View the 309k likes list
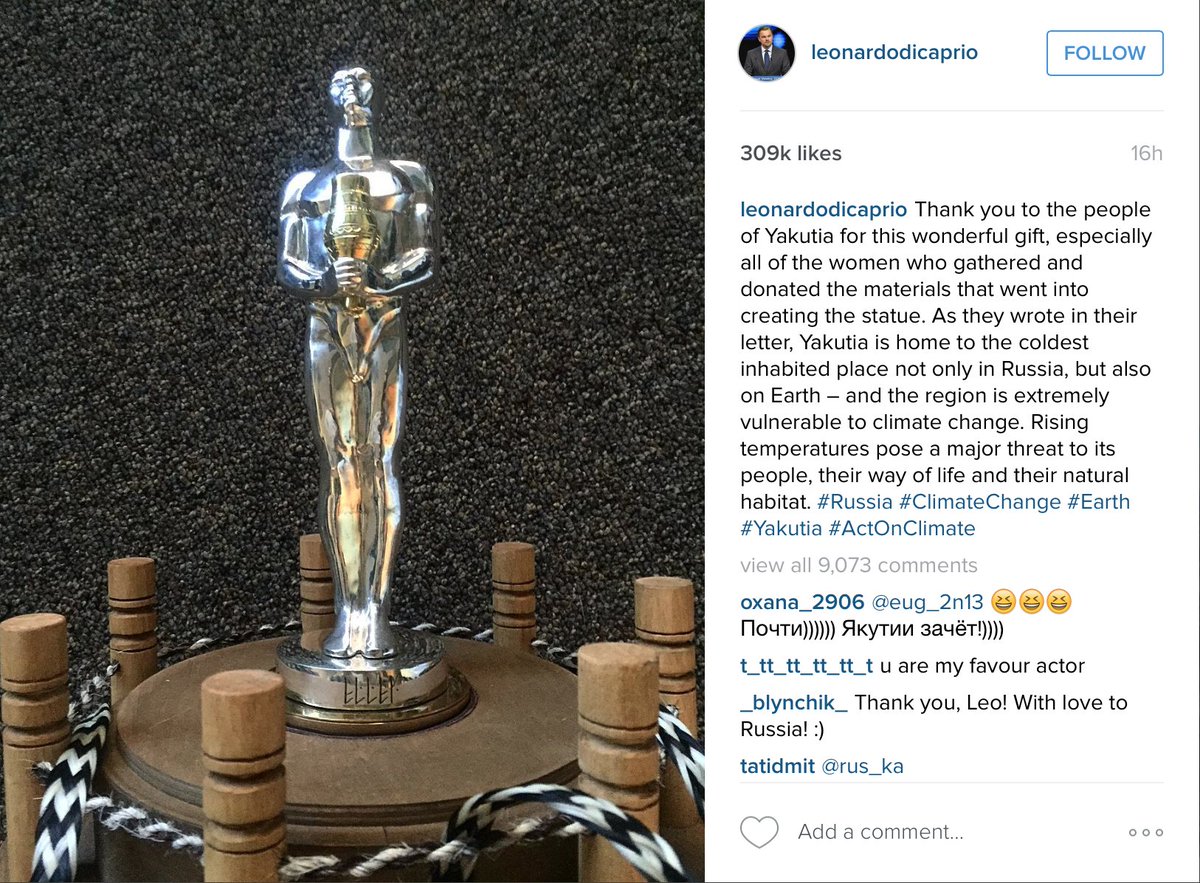 pyautogui.click(x=791, y=153)
